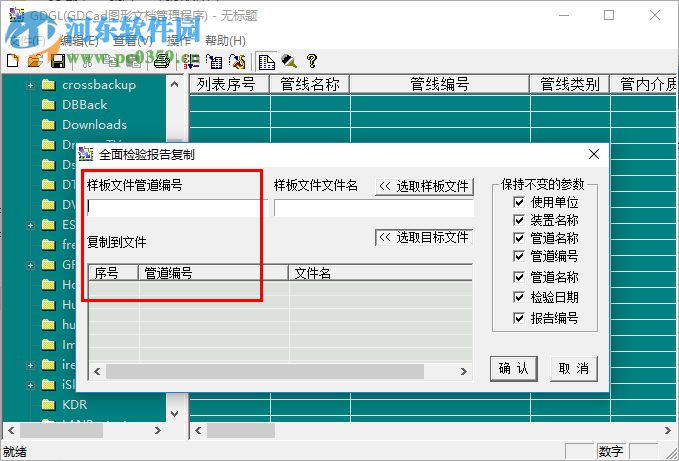The height and width of the screenshot is (461, 679).
Task: Click the blue page layout toolbar icon
Action: [266, 62]
